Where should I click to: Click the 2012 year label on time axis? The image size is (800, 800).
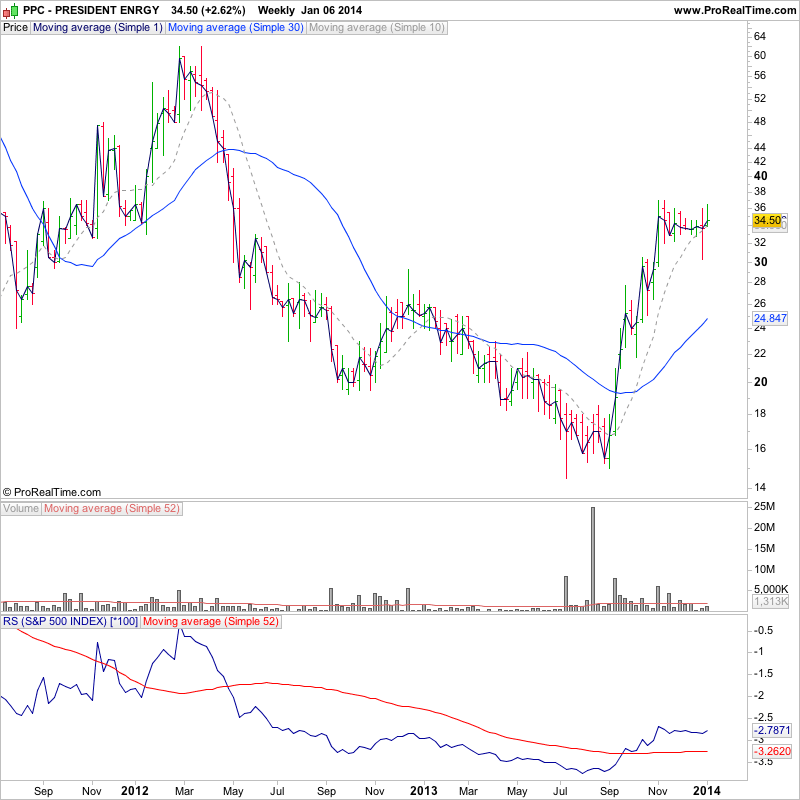pyautogui.click(x=135, y=791)
